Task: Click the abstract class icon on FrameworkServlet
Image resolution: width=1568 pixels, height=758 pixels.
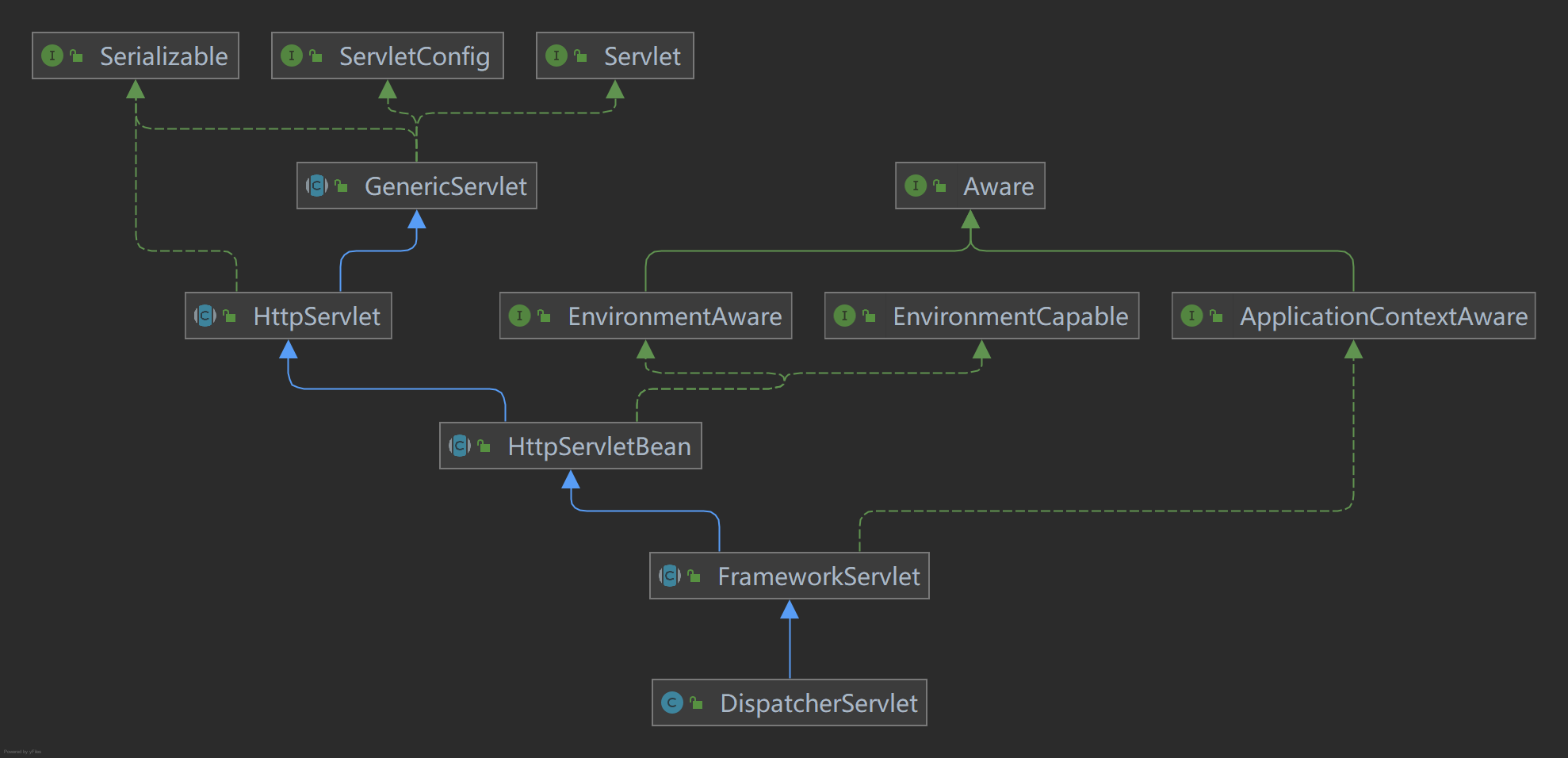Action: 670,576
